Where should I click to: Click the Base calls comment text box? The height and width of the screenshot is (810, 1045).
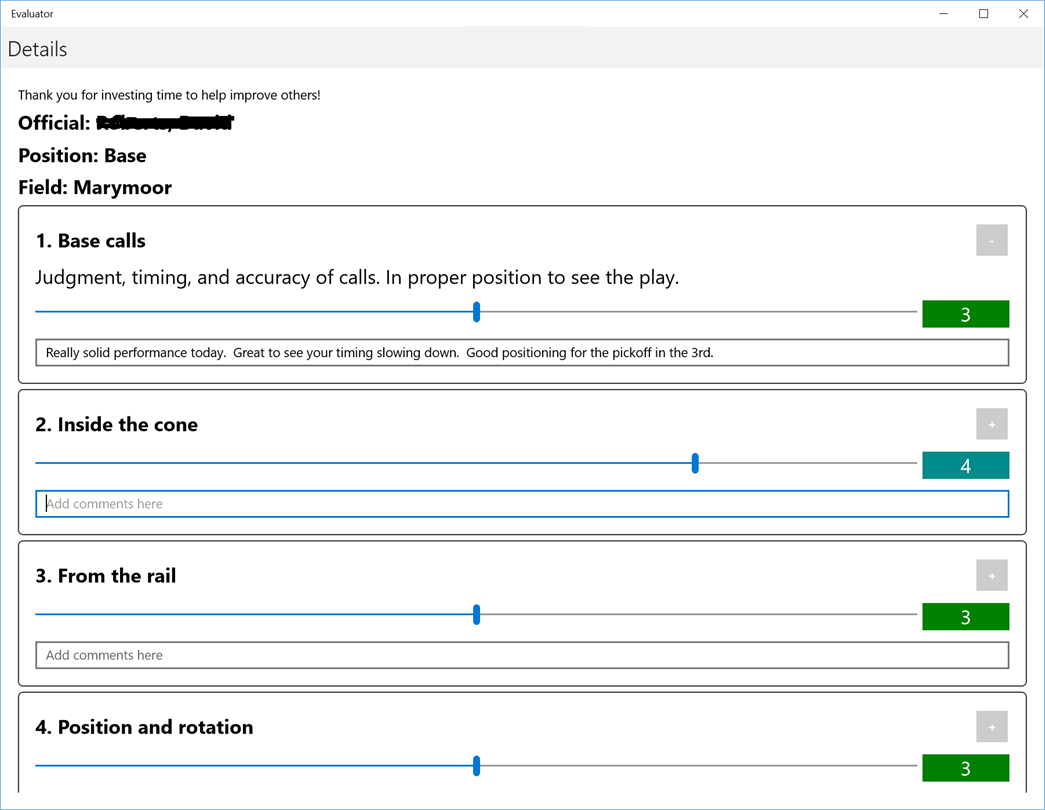coord(522,352)
